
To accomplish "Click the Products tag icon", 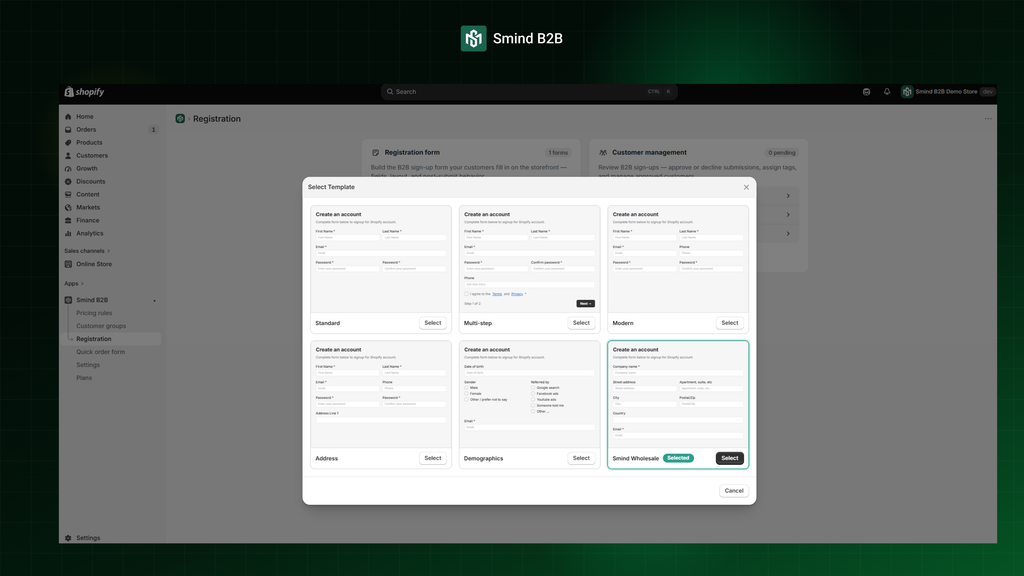I will 68,142.
